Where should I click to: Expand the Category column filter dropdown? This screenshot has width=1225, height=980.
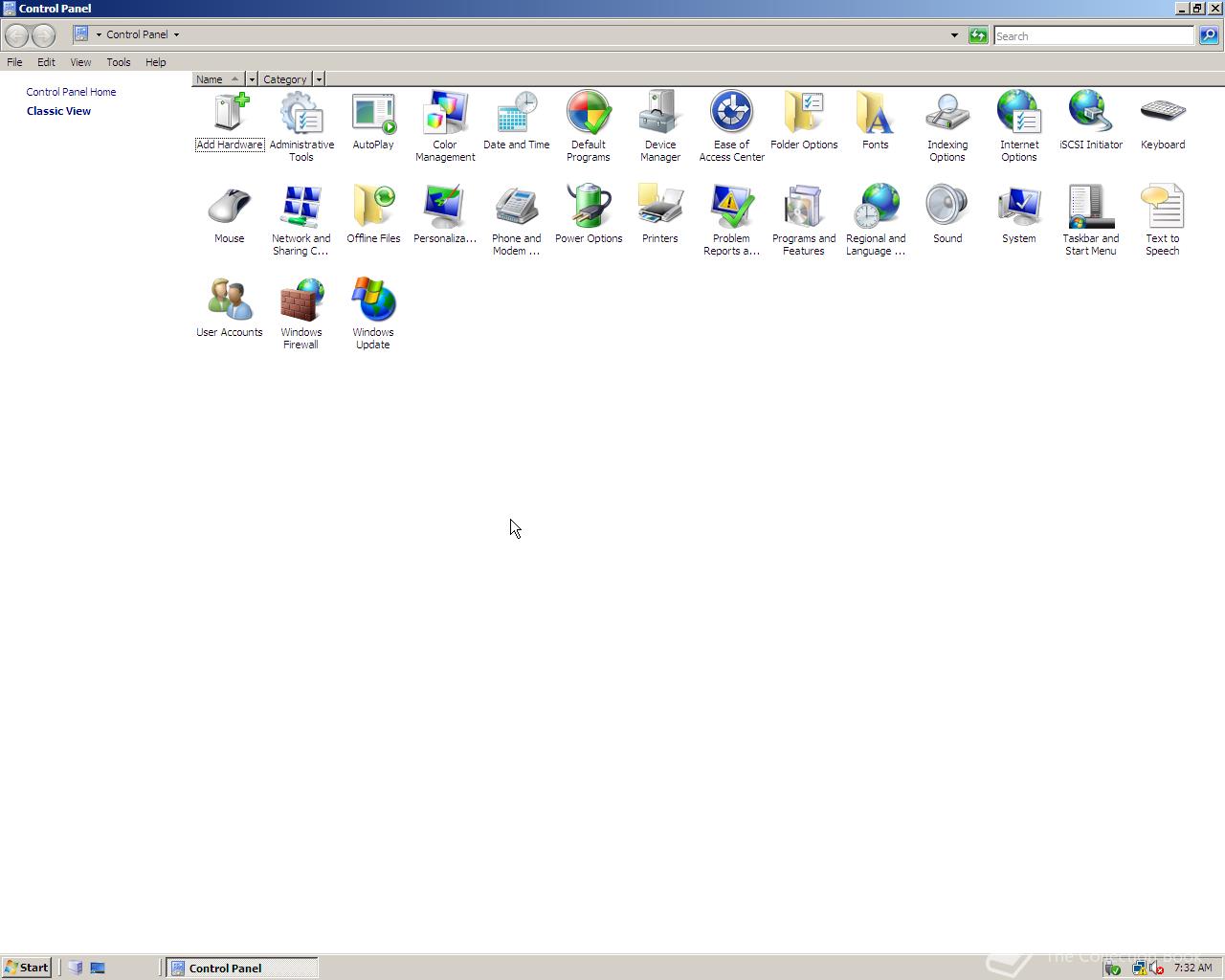[x=319, y=79]
